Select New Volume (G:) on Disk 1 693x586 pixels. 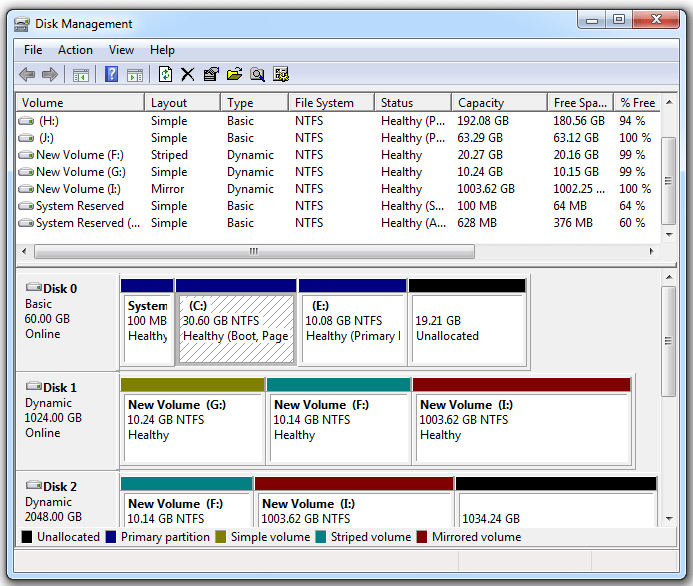pyautogui.click(x=192, y=420)
